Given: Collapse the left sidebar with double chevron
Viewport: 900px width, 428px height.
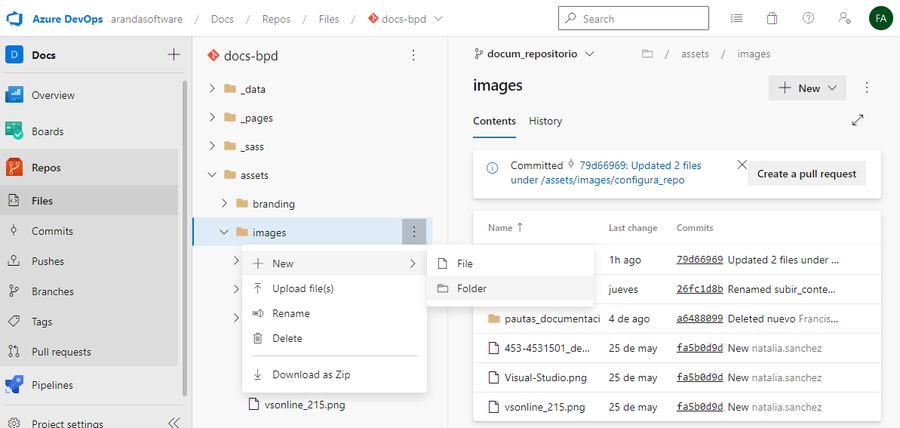Looking at the screenshot, I should tap(173, 423).
